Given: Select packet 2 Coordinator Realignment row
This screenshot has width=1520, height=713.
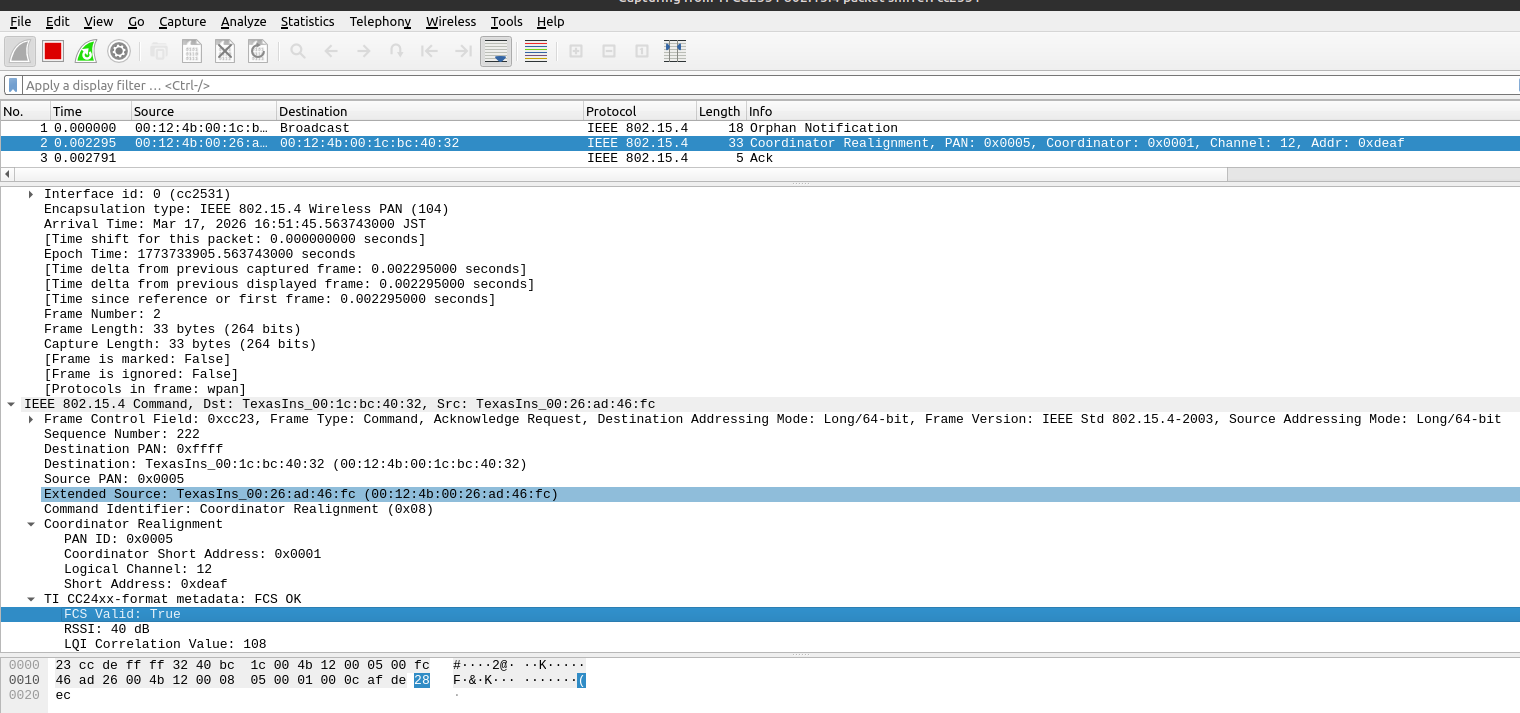Looking at the screenshot, I should [760, 143].
